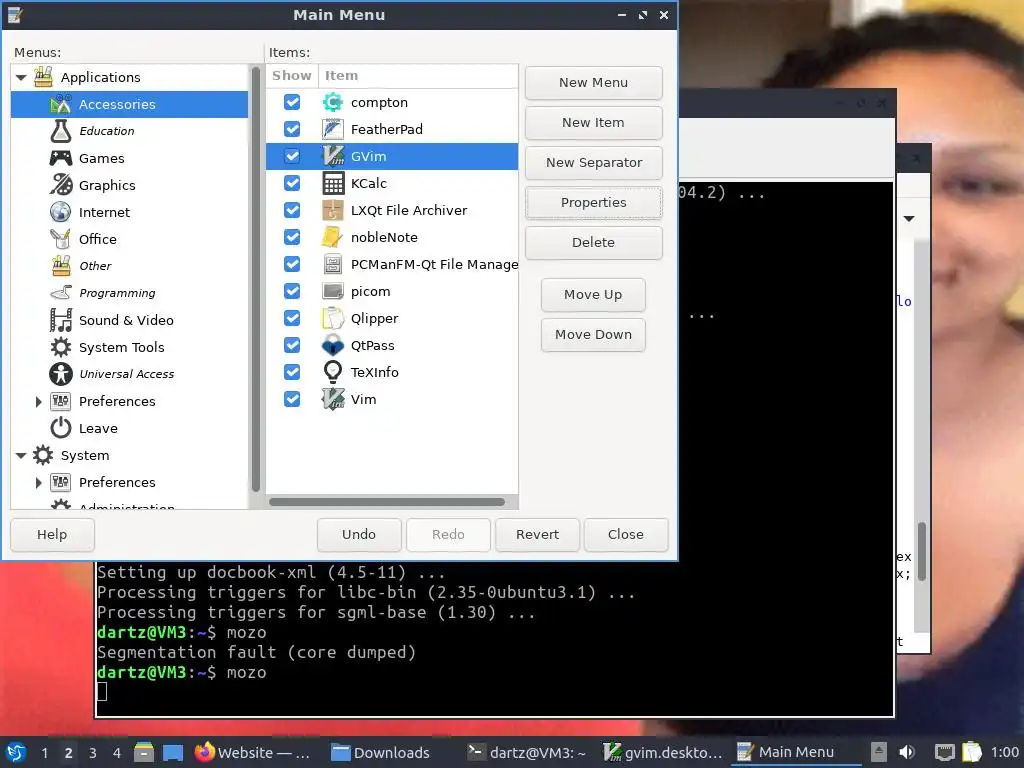Click the Education flask icon
1024x768 pixels.
click(61, 131)
